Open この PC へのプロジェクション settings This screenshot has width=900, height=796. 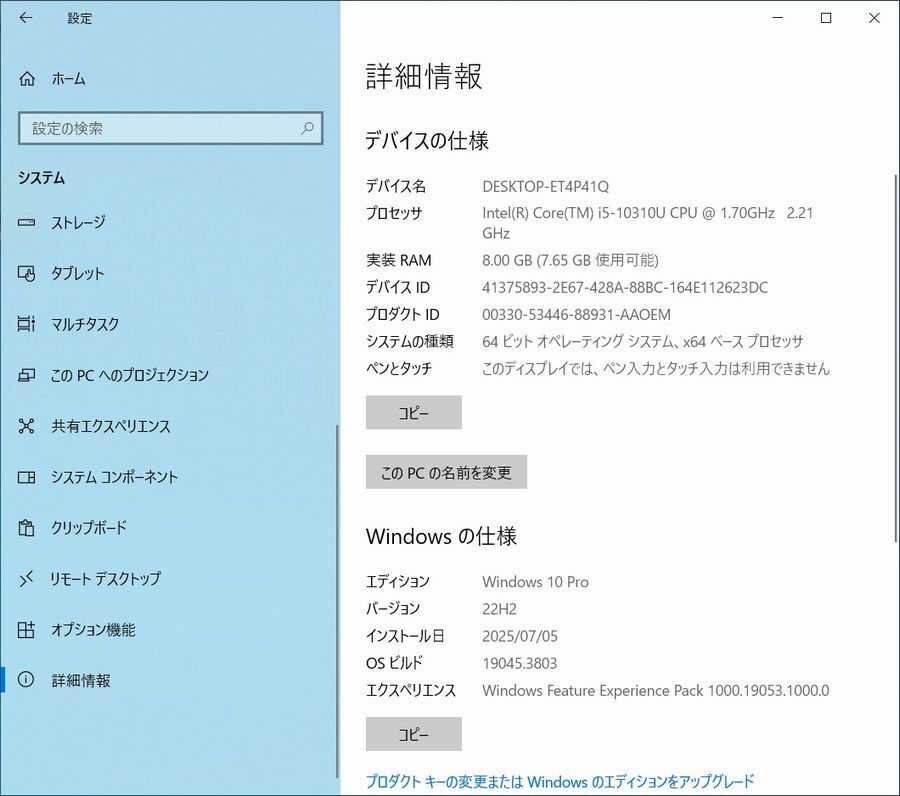click(x=169, y=375)
